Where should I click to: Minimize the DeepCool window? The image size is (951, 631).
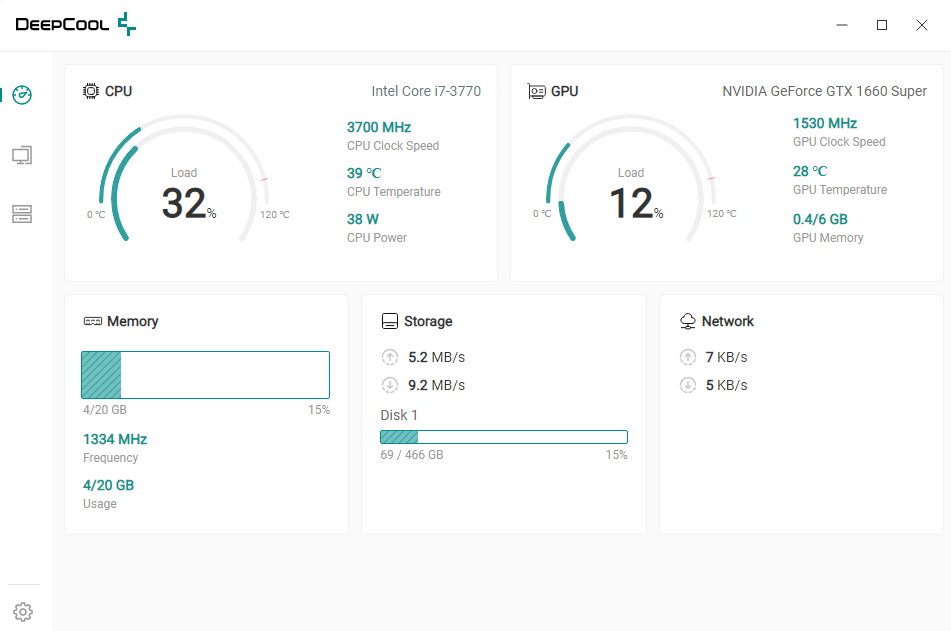(842, 25)
